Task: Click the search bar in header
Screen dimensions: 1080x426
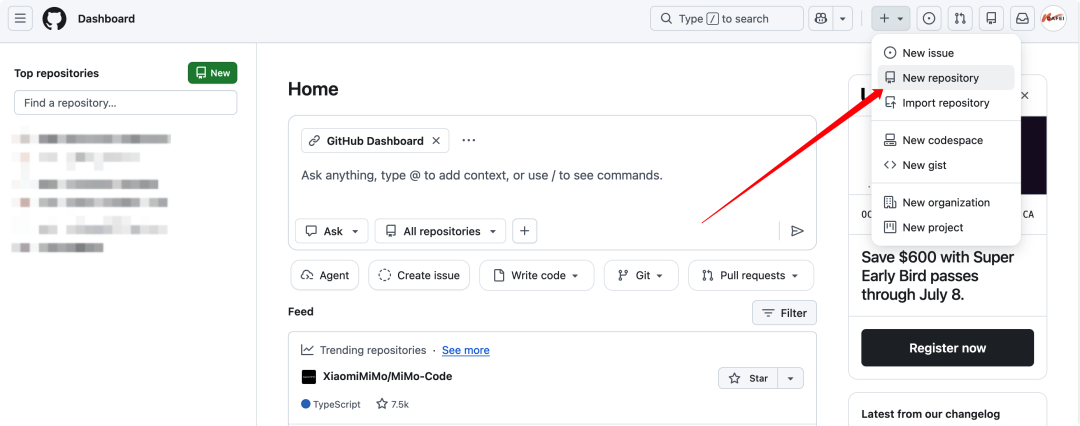Action: 727,19
